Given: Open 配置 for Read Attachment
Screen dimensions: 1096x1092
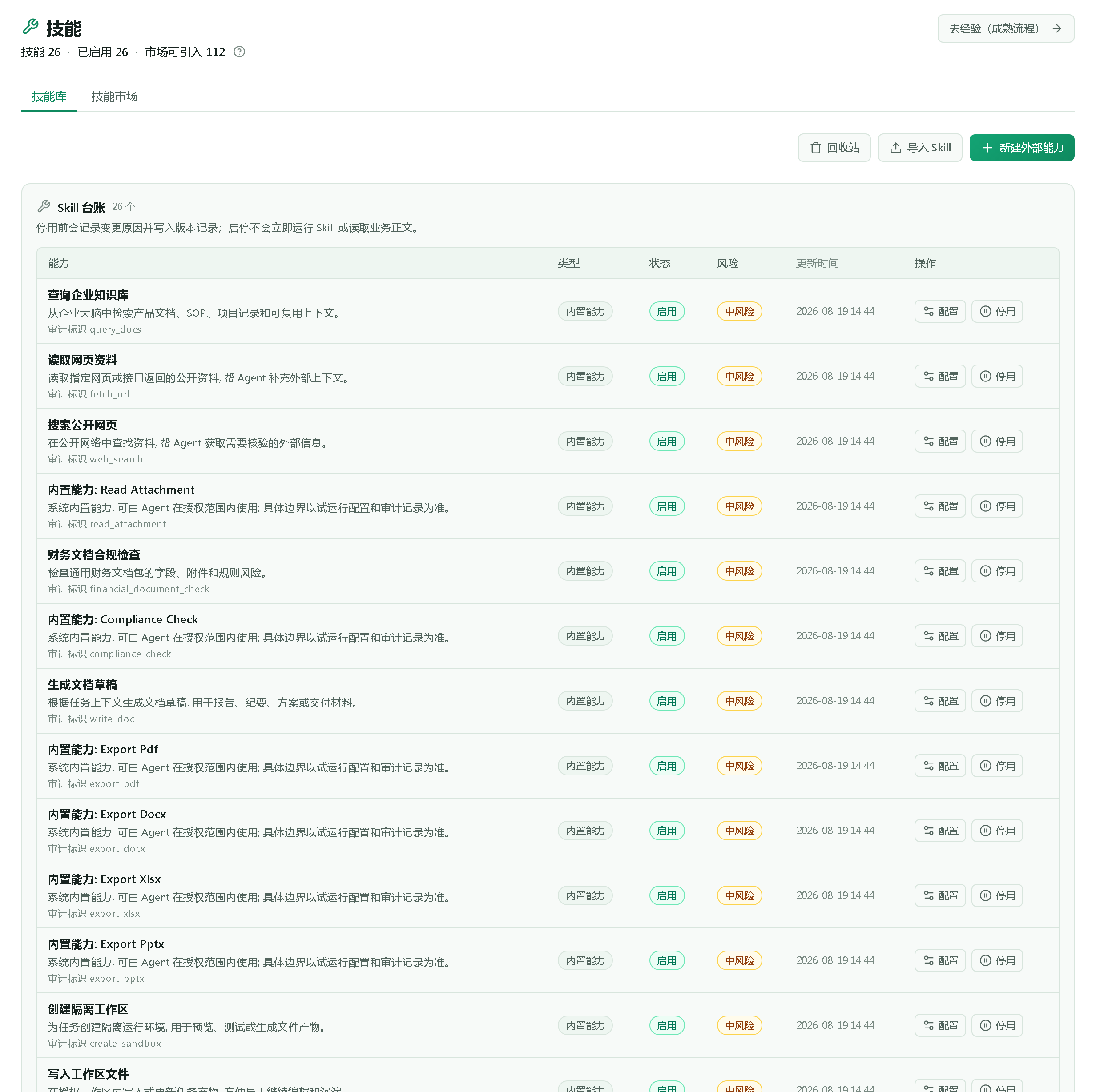Looking at the screenshot, I should (x=940, y=506).
